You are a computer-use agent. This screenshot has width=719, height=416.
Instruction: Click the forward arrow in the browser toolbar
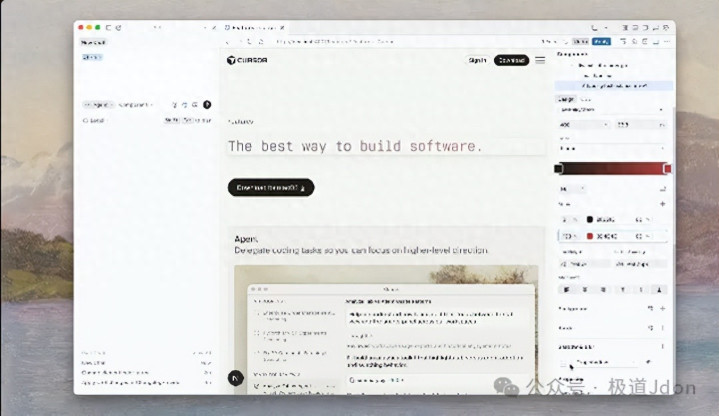click(239, 42)
